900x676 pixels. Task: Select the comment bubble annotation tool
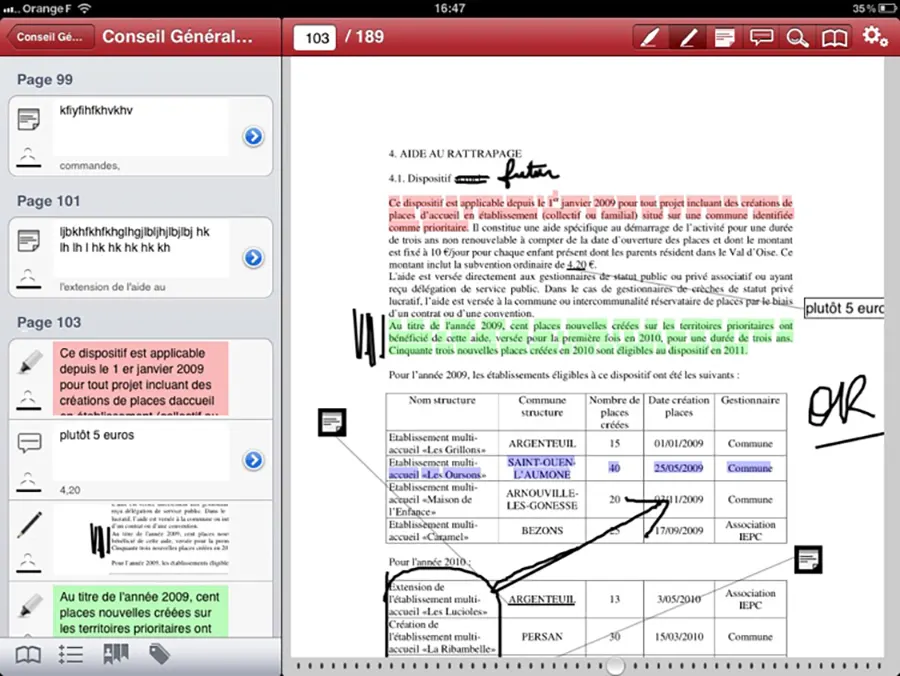tap(761, 38)
